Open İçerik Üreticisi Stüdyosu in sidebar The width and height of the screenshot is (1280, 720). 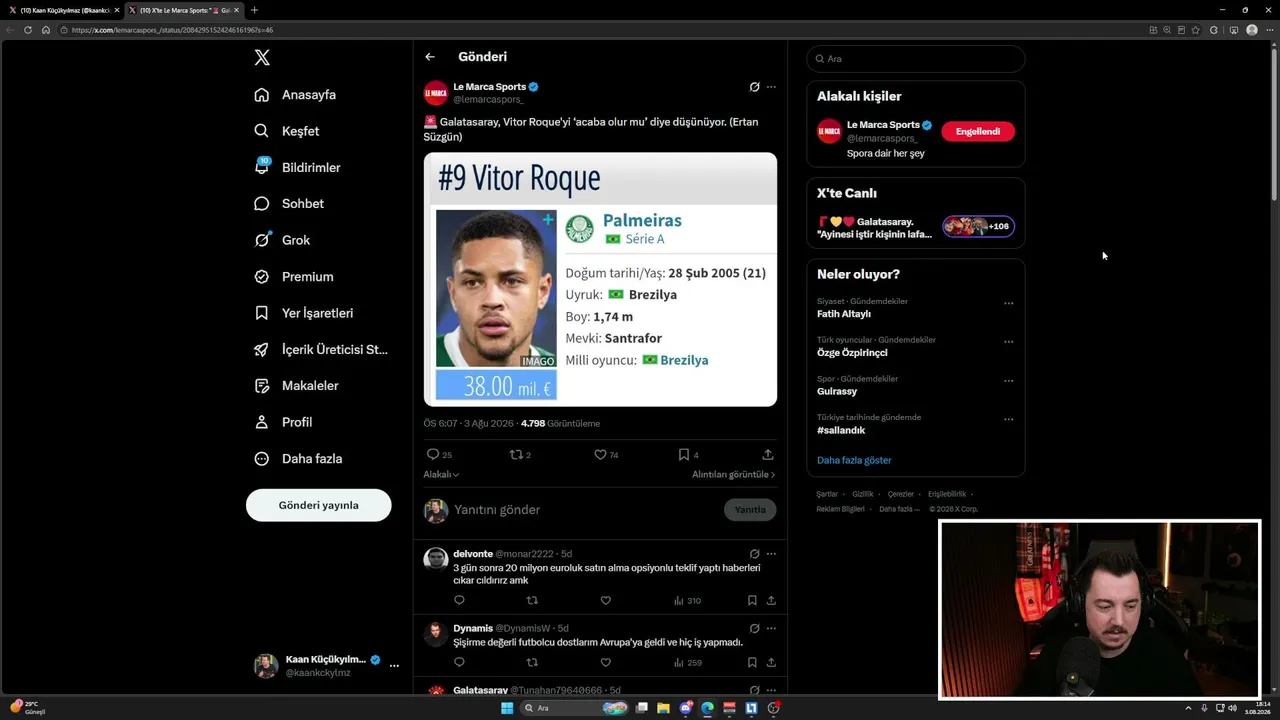tap(321, 350)
